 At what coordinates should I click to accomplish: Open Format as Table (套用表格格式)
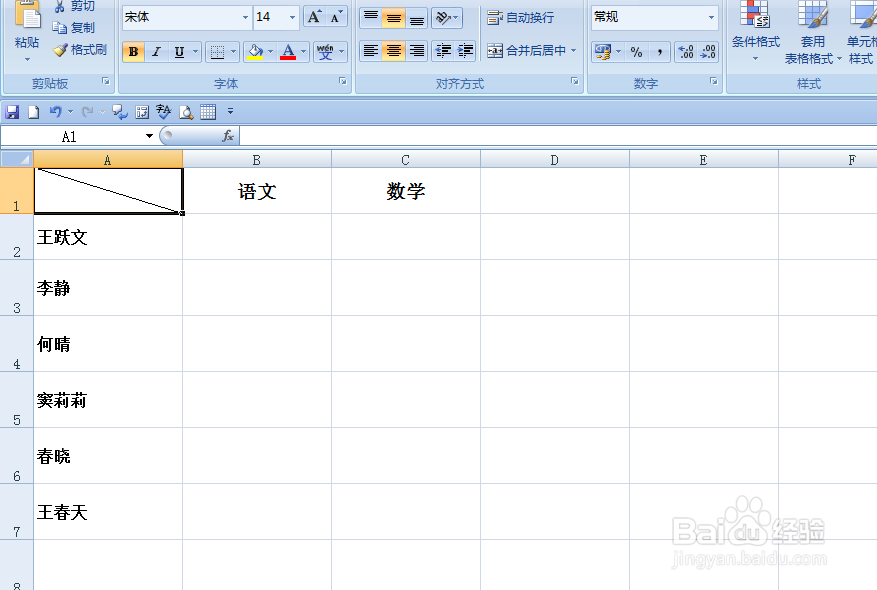(x=812, y=32)
